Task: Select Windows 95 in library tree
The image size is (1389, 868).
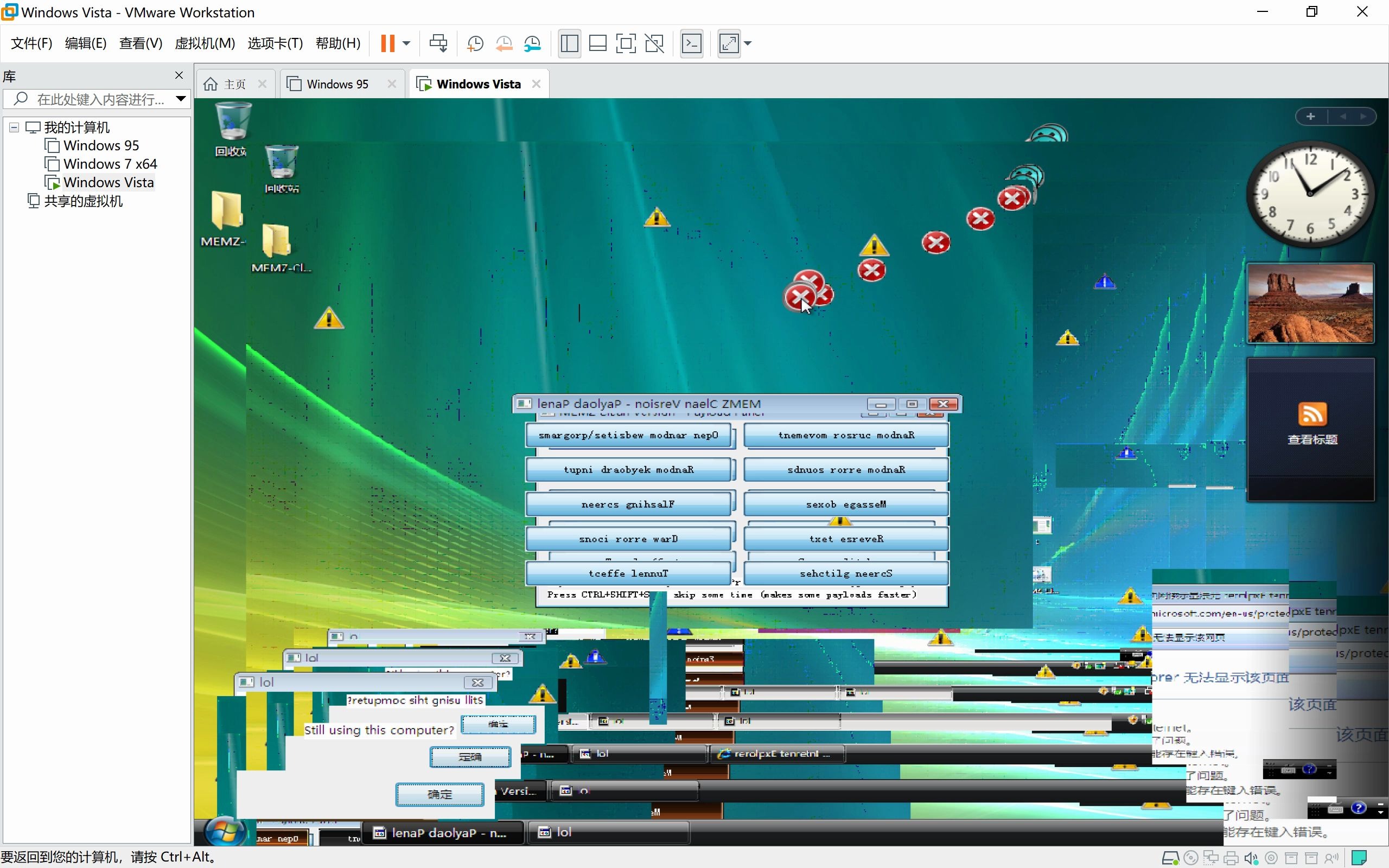Action: [x=101, y=146]
